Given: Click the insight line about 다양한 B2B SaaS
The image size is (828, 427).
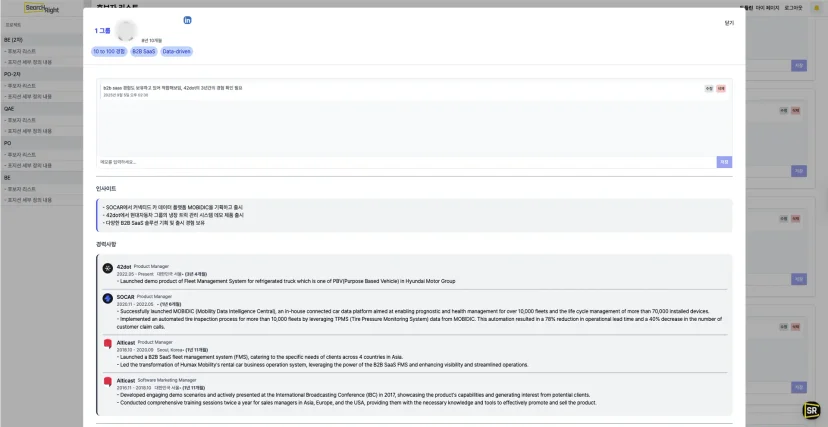Looking at the screenshot, I should [154, 223].
